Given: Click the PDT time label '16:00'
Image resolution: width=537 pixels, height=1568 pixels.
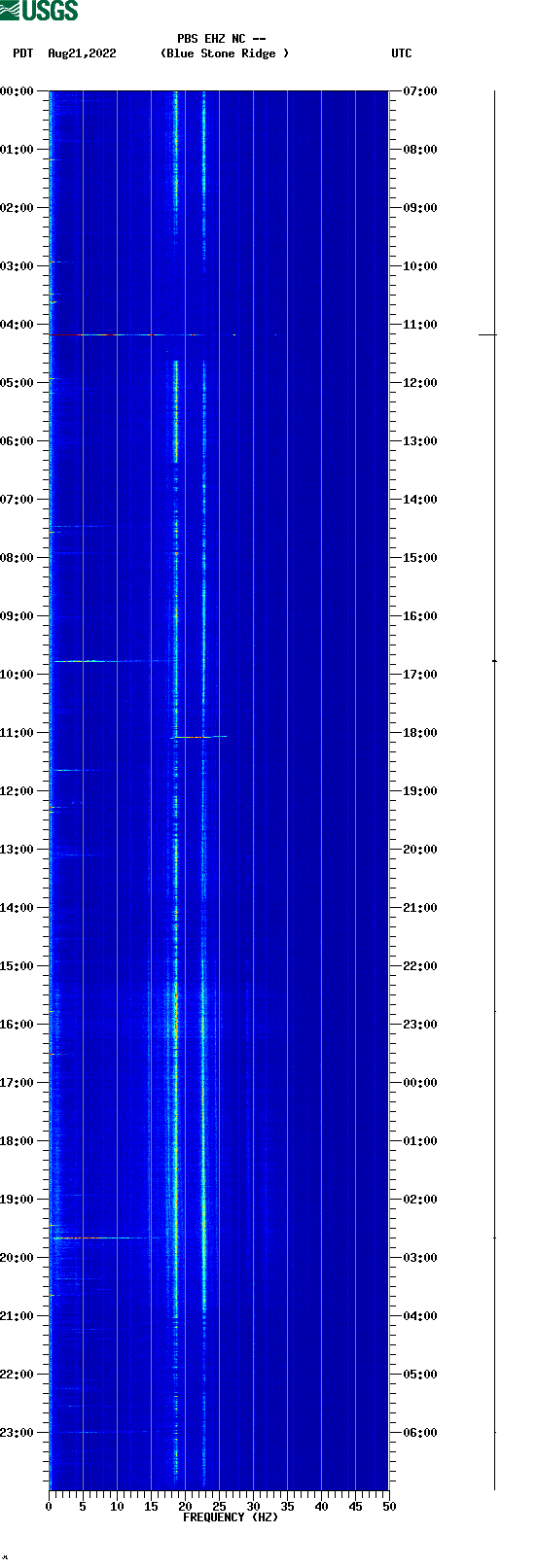Looking at the screenshot, I should pyautogui.click(x=18, y=1025).
